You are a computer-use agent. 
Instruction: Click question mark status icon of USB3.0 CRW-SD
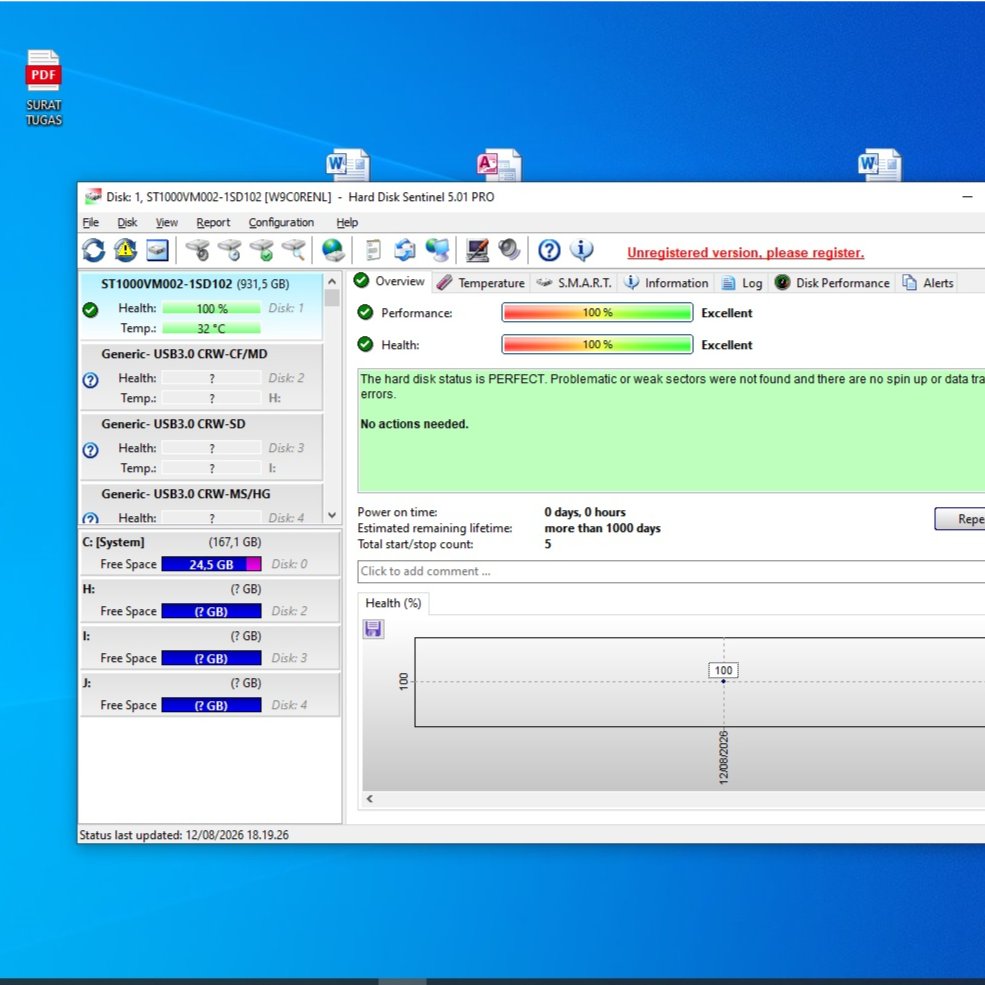[x=90, y=450]
